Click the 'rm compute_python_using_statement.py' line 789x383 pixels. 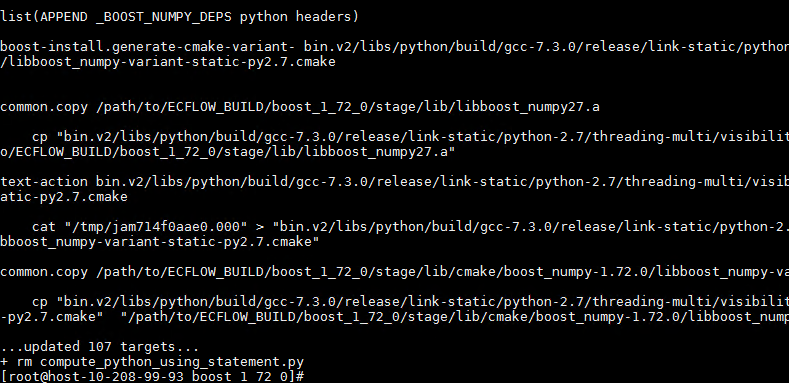coord(152,362)
